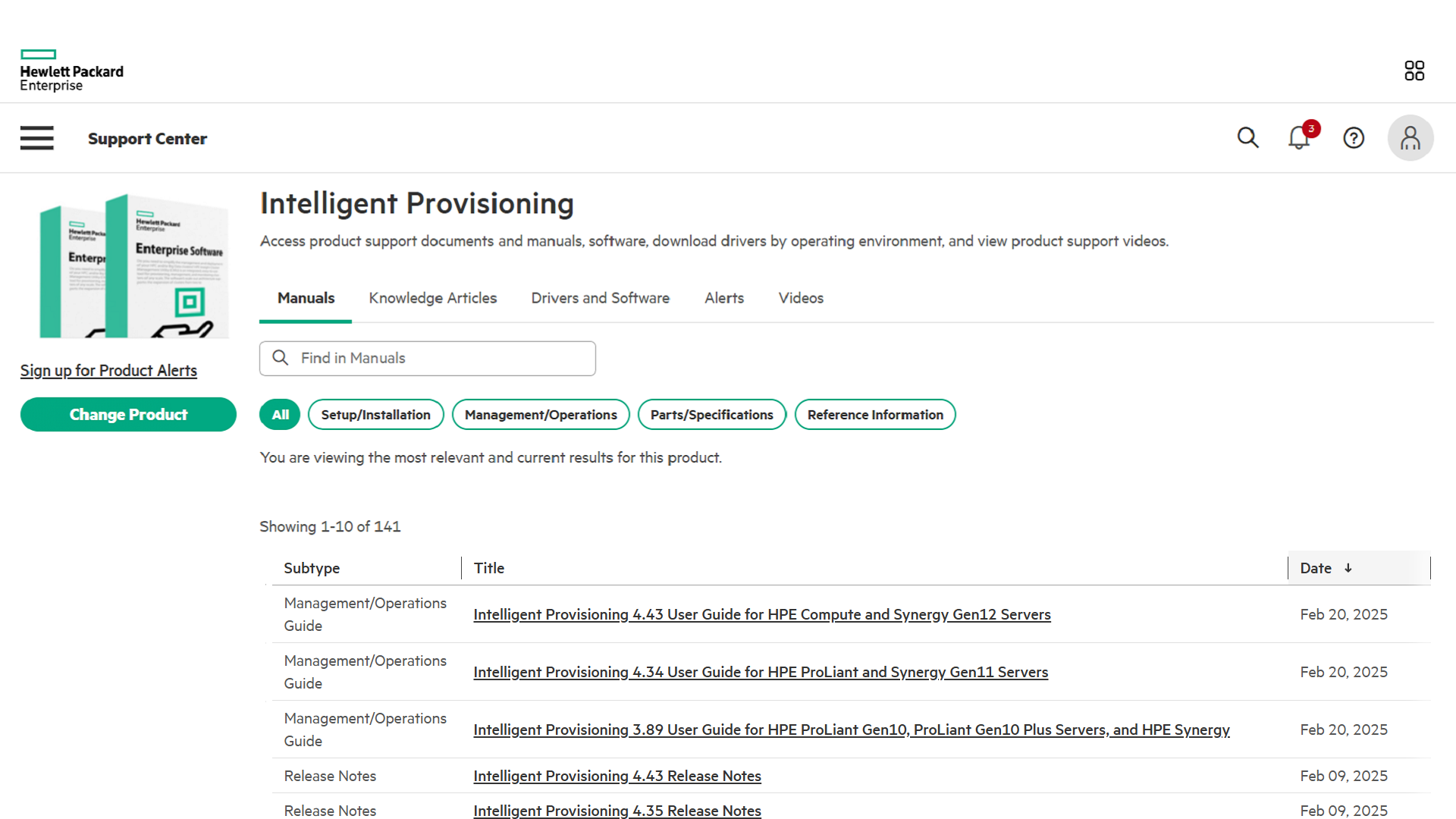Image resolution: width=1456 pixels, height=819 pixels.
Task: Open the hamburger navigation menu
Action: pos(36,138)
